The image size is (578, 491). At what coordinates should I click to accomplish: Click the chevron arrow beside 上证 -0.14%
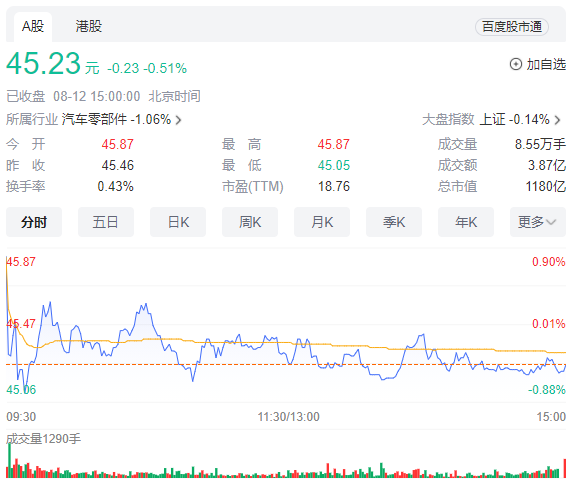(x=557, y=120)
